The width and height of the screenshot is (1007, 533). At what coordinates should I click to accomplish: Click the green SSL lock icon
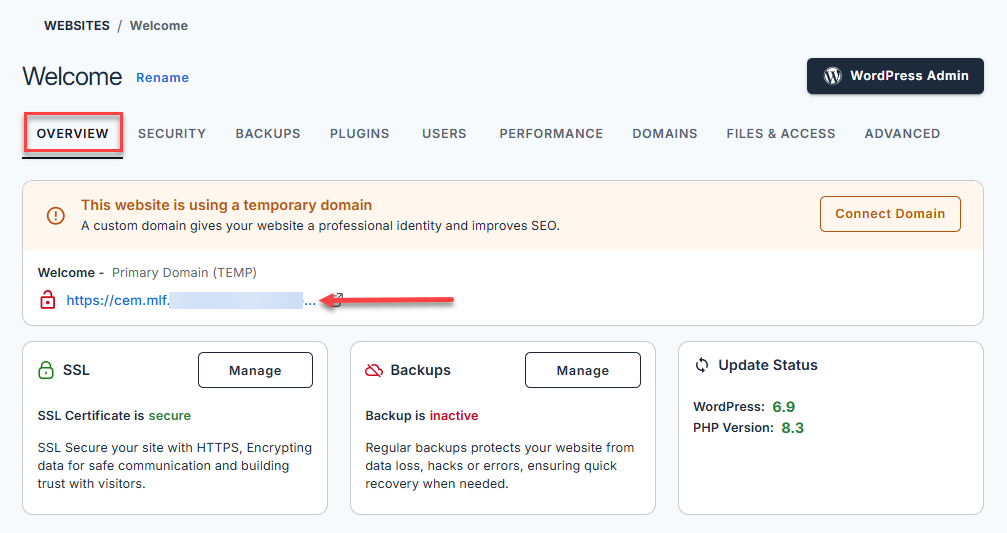pyautogui.click(x=46, y=370)
